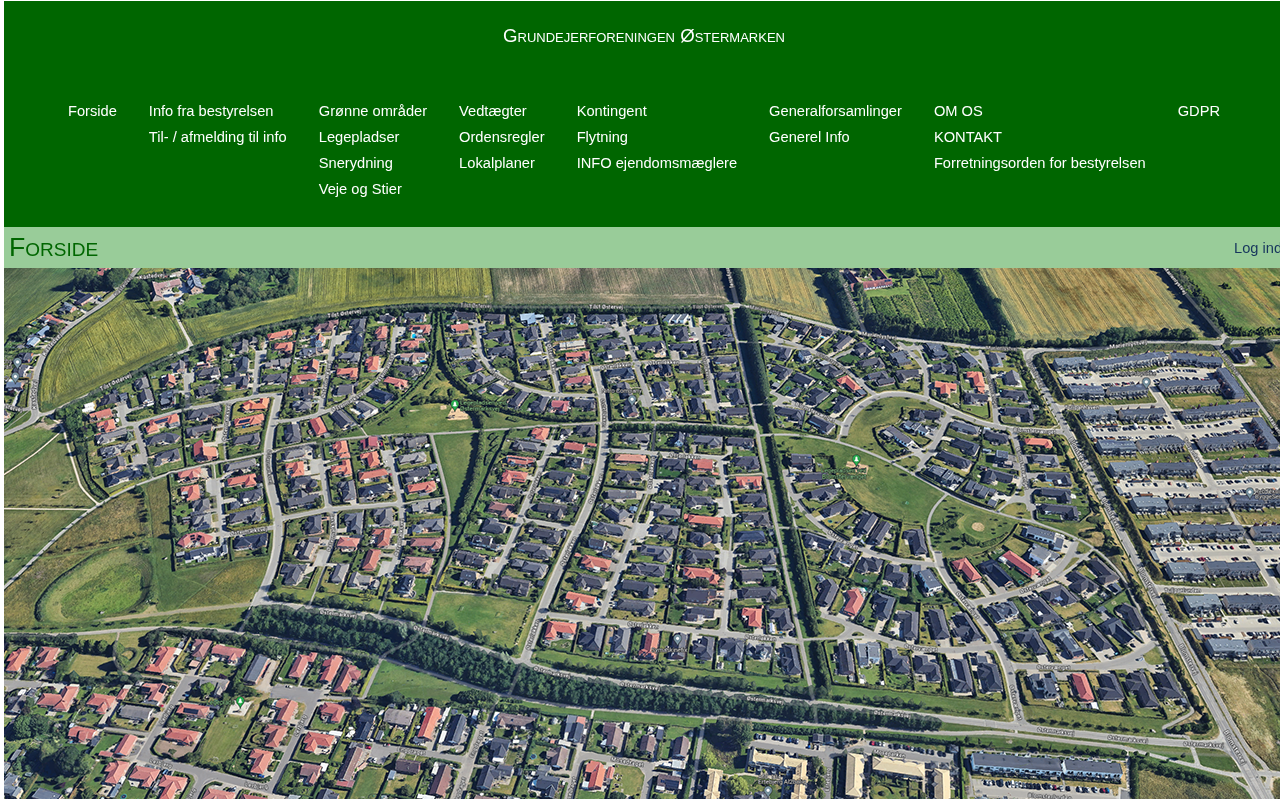Open the Vedtægter menu item
This screenshot has width=1280, height=800.
492,111
